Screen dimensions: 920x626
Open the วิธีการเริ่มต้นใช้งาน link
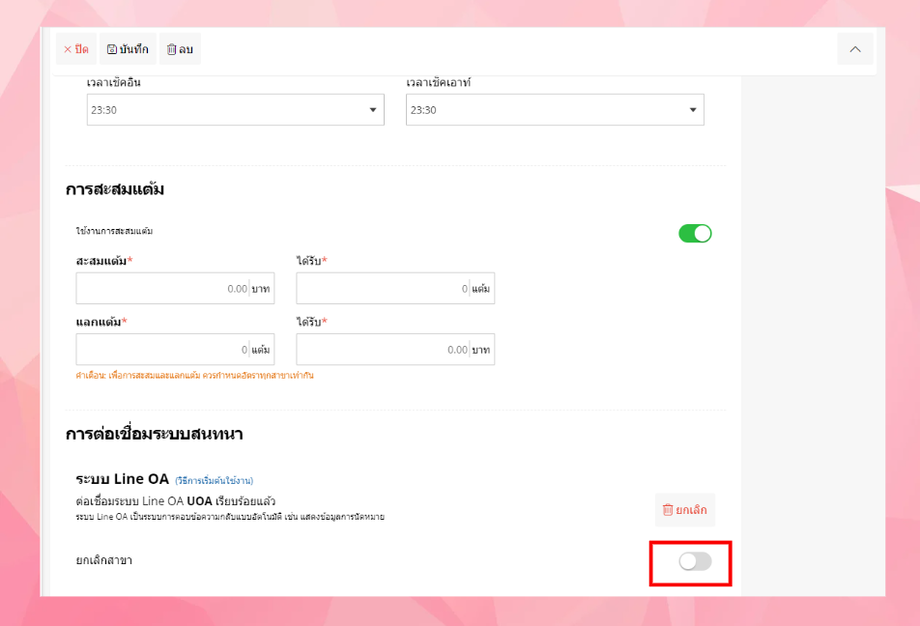(x=214, y=481)
